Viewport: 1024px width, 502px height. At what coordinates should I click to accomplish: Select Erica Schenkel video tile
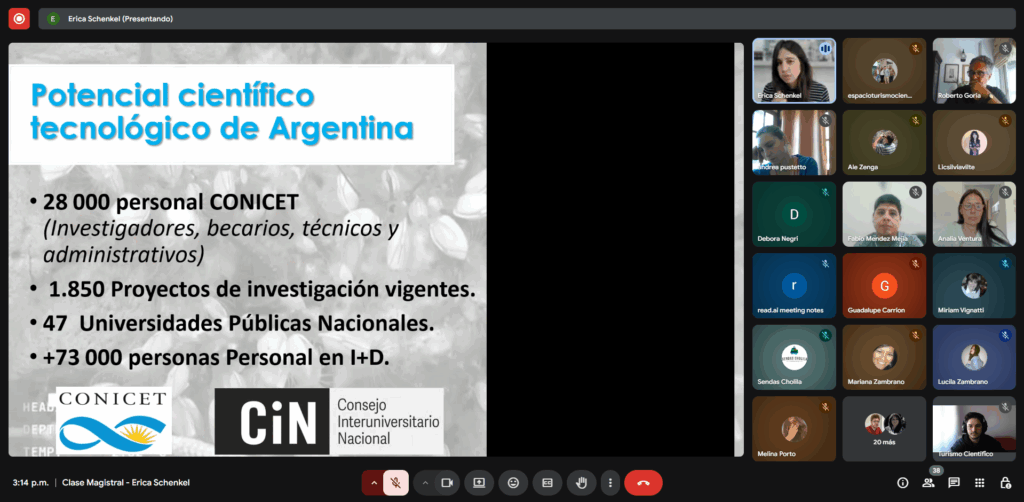pos(793,71)
